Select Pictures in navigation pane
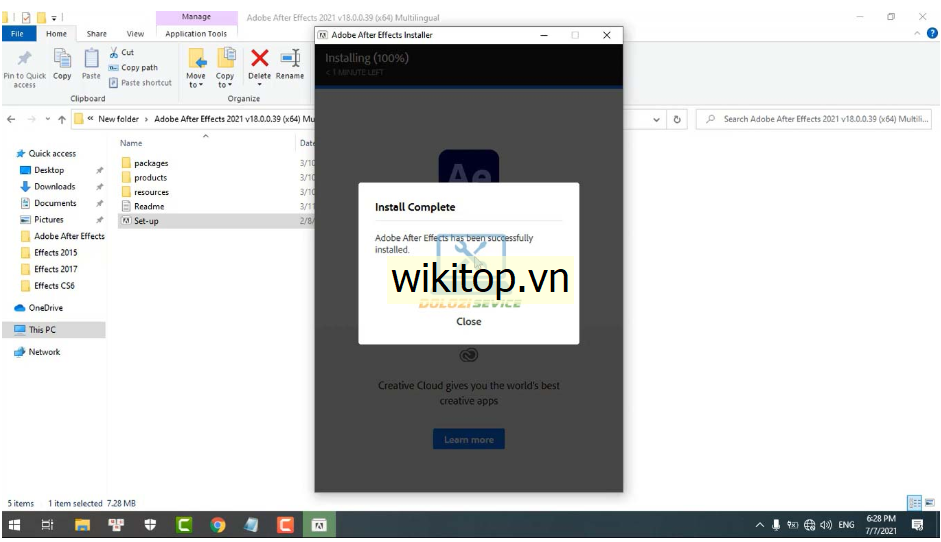The image size is (941, 542). point(48,219)
